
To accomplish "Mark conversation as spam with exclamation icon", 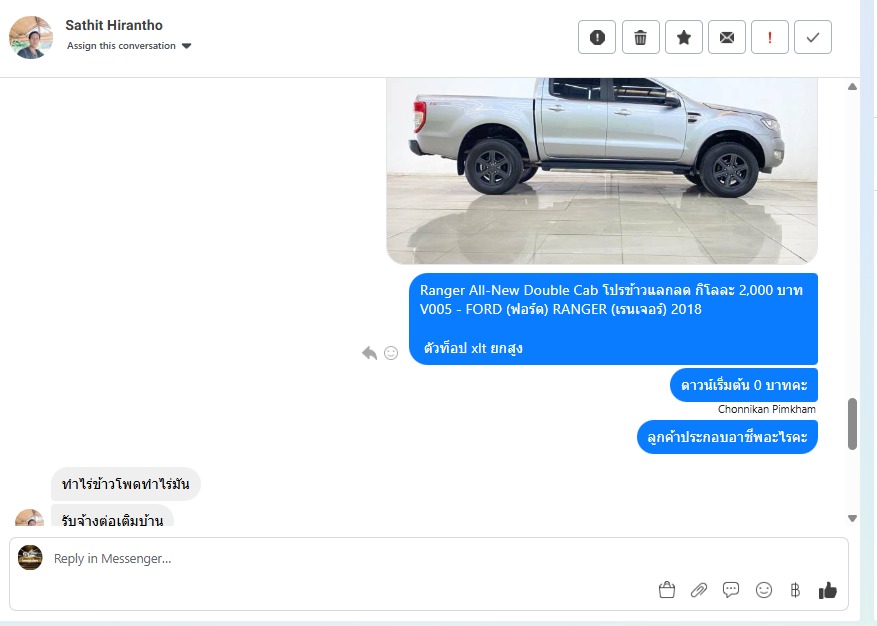I will pos(597,37).
